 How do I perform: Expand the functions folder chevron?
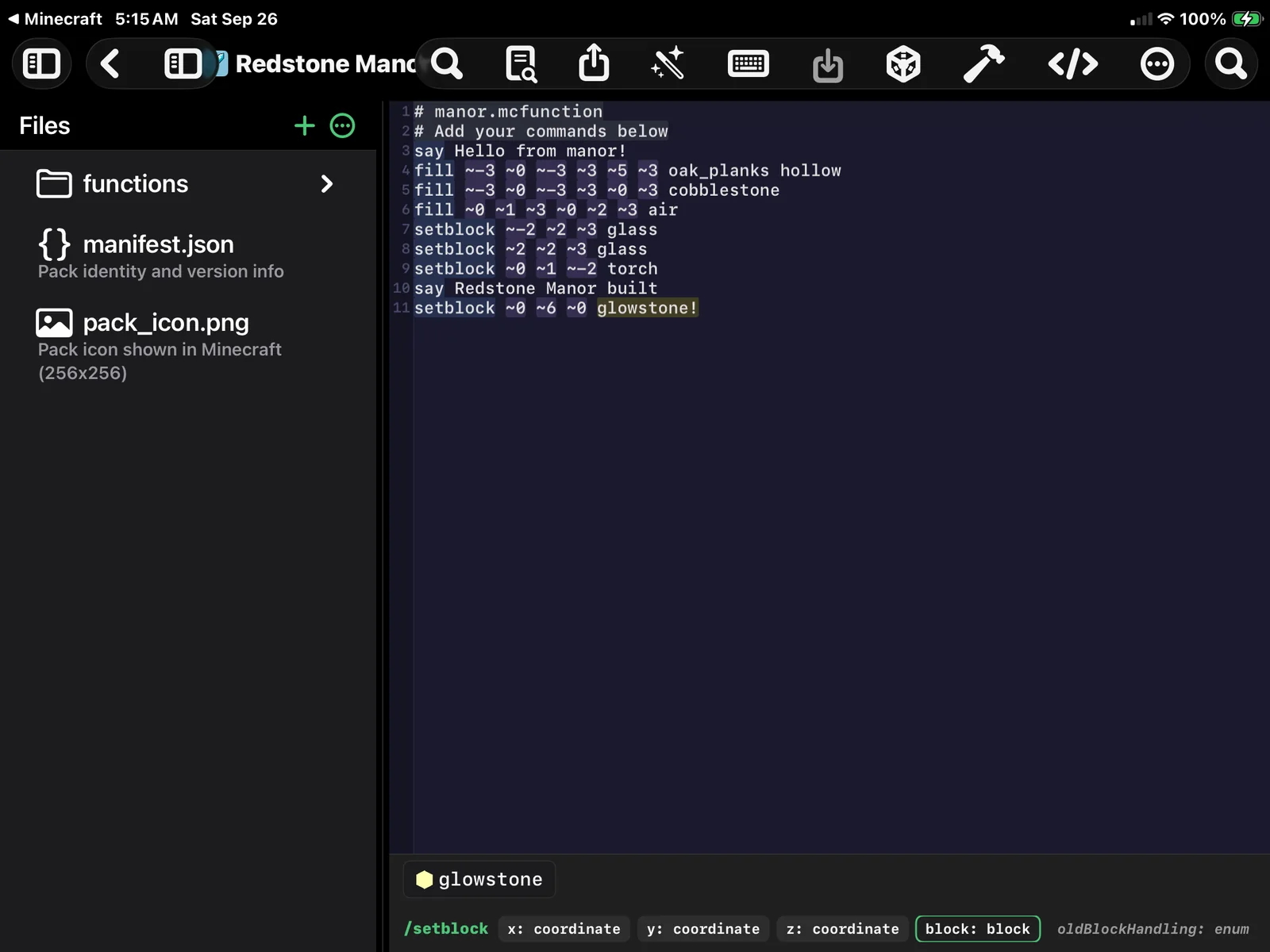[x=326, y=184]
